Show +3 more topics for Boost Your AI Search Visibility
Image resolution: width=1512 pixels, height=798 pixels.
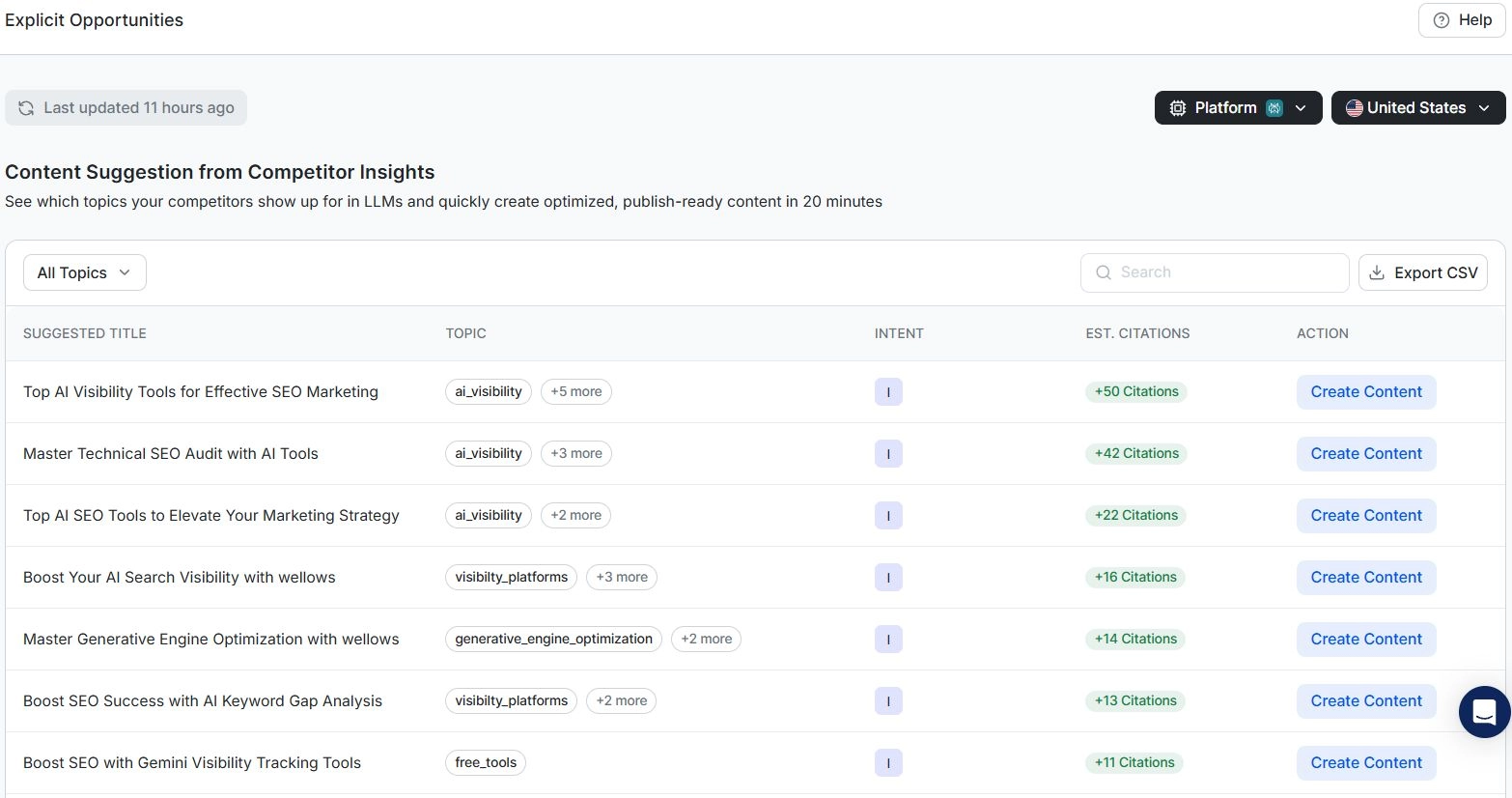click(621, 578)
